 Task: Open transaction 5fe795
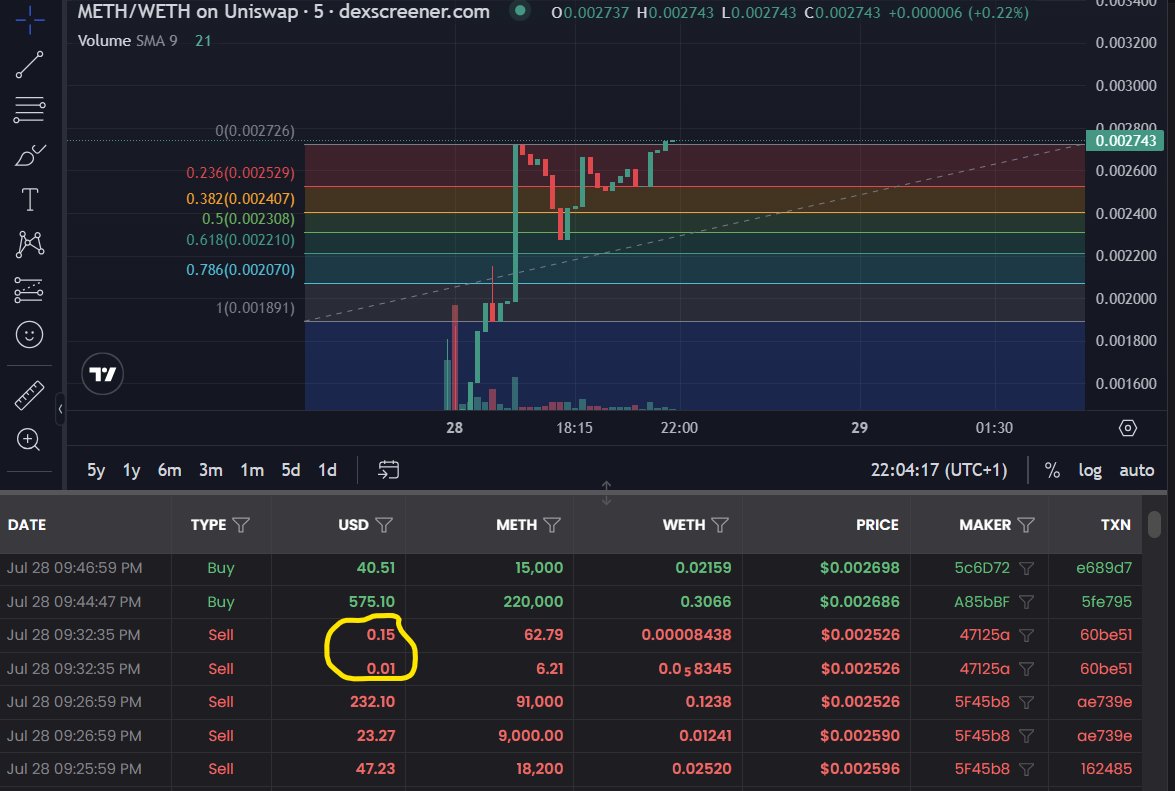click(x=1106, y=601)
